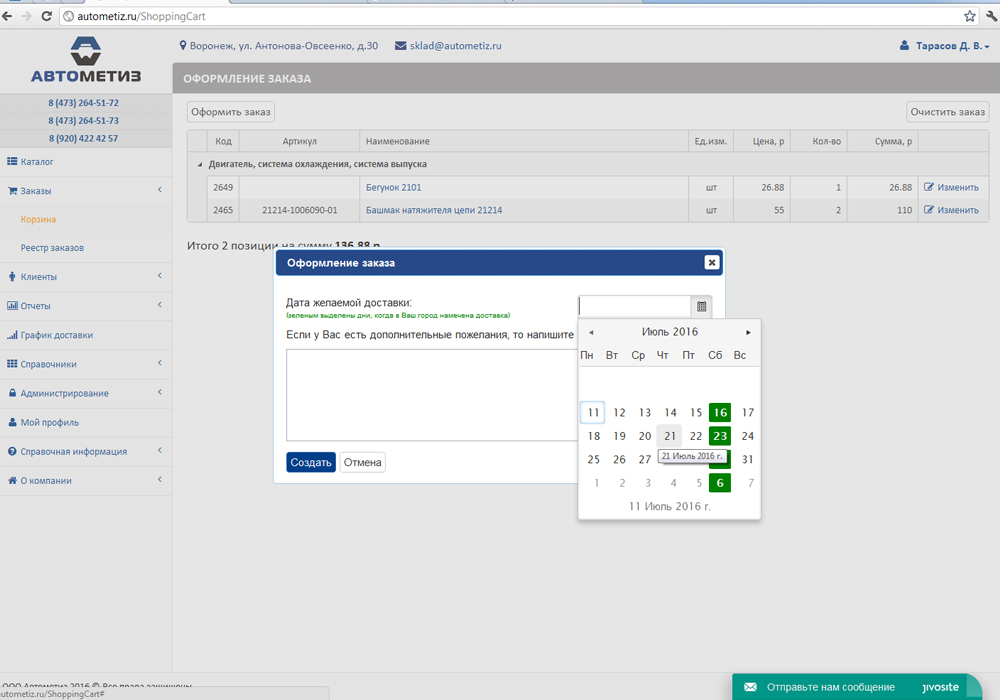
Task: Open Реестр заказов menu item
Action: click(x=52, y=248)
